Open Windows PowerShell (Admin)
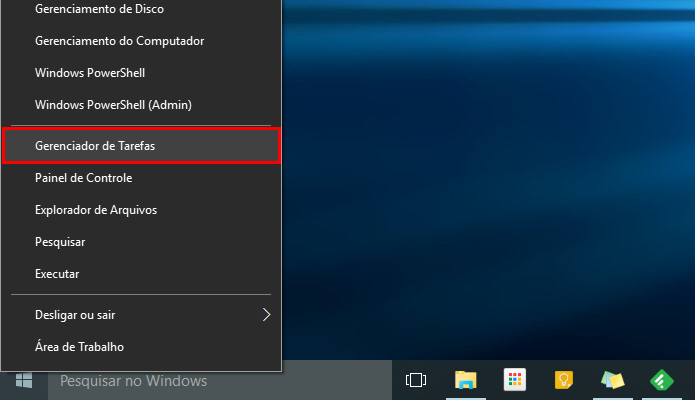This screenshot has width=695, height=400. pos(141,105)
